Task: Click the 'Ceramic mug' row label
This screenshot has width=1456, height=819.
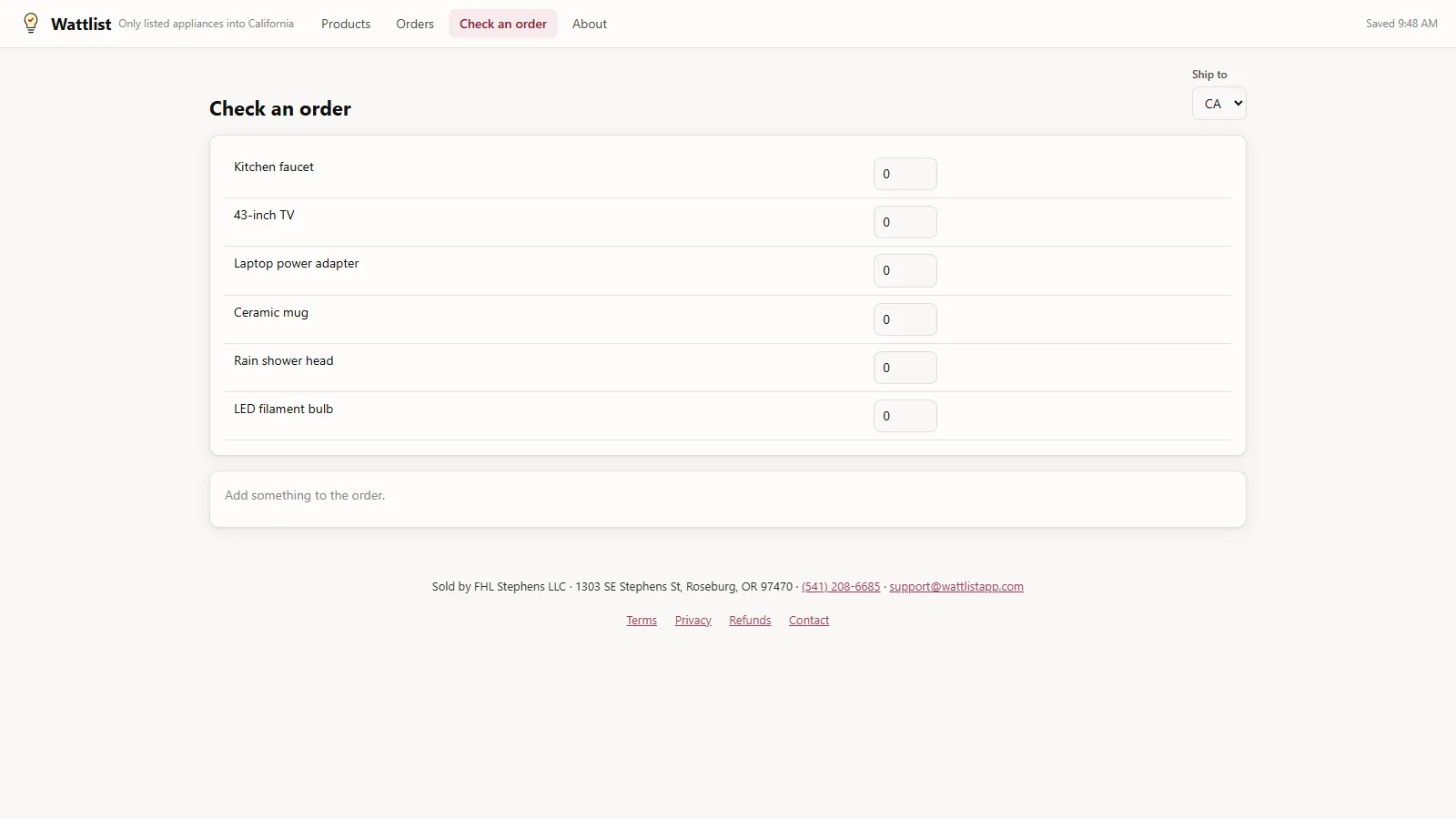Action: (x=271, y=312)
